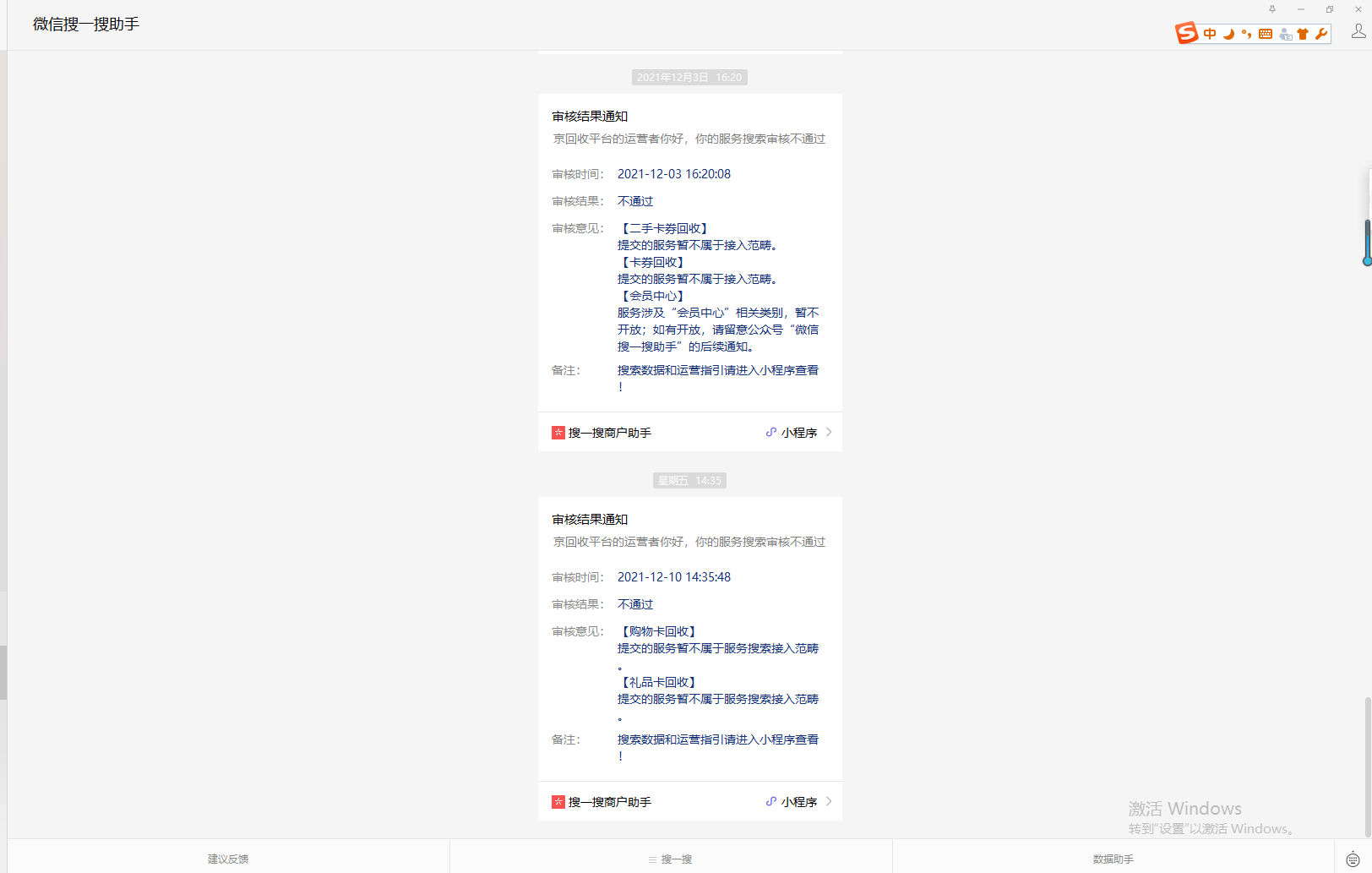
Task: Open 搜一搜商户助手 in December 3 message
Action: [x=609, y=433]
